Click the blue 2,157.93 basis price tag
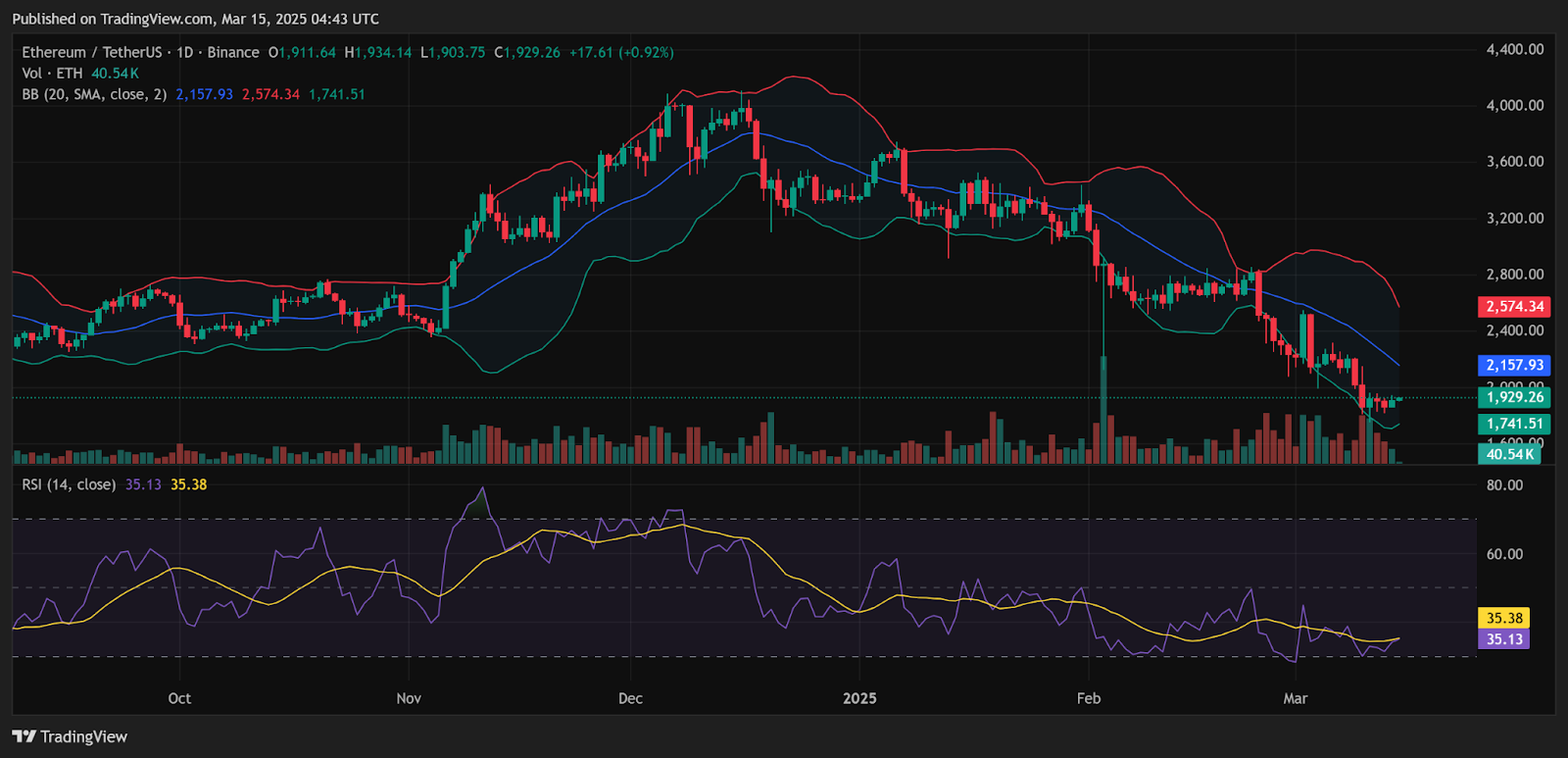 coord(1514,365)
